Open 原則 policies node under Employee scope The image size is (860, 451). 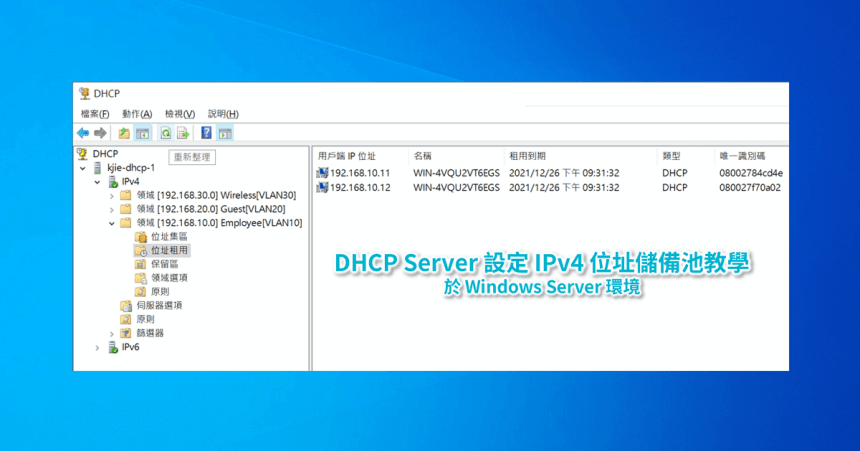click(x=160, y=291)
